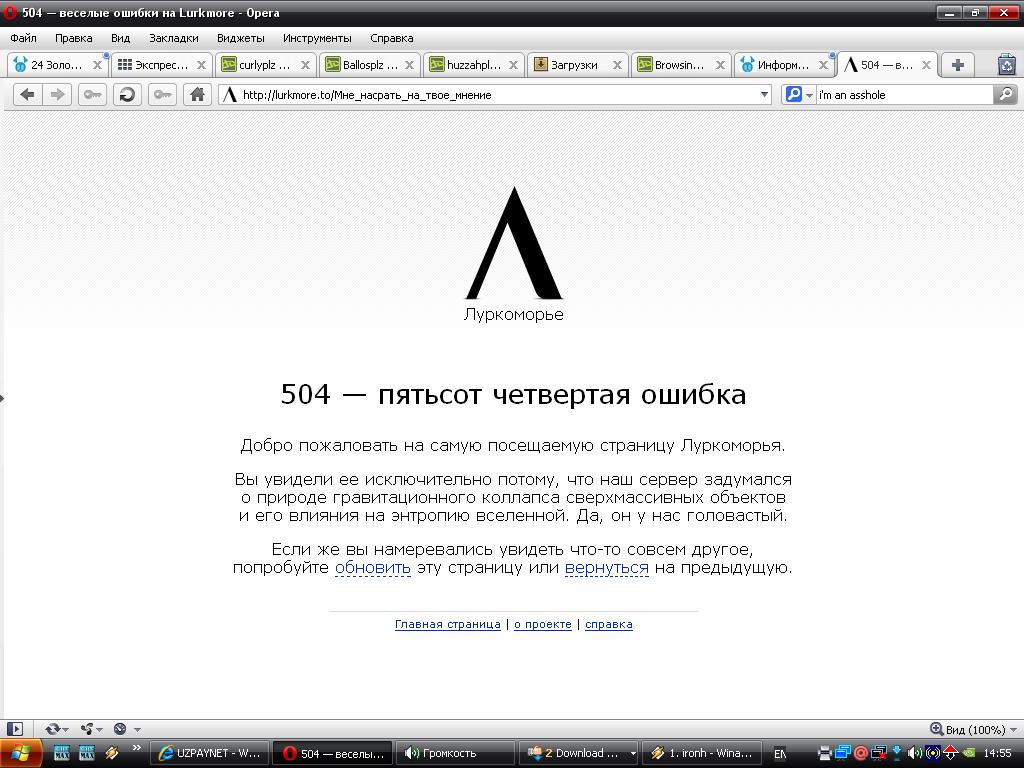Reload the page with the circular arrow
The image size is (1024, 768).
pos(127,95)
